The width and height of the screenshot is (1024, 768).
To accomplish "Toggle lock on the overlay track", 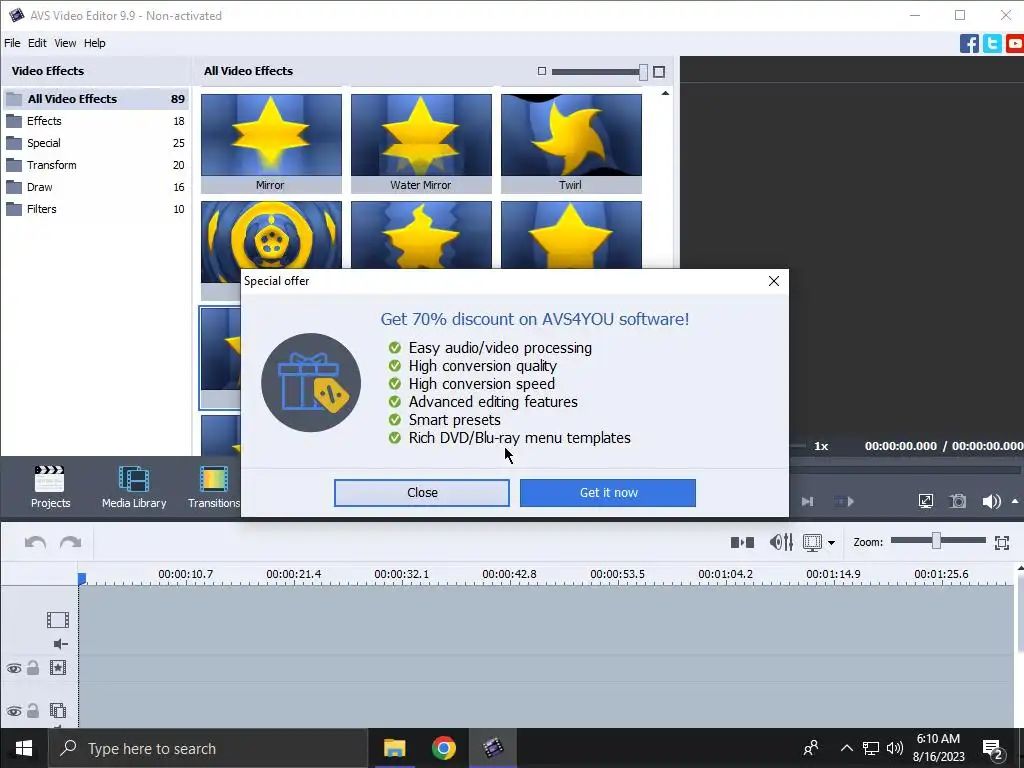I will [x=33, y=710].
